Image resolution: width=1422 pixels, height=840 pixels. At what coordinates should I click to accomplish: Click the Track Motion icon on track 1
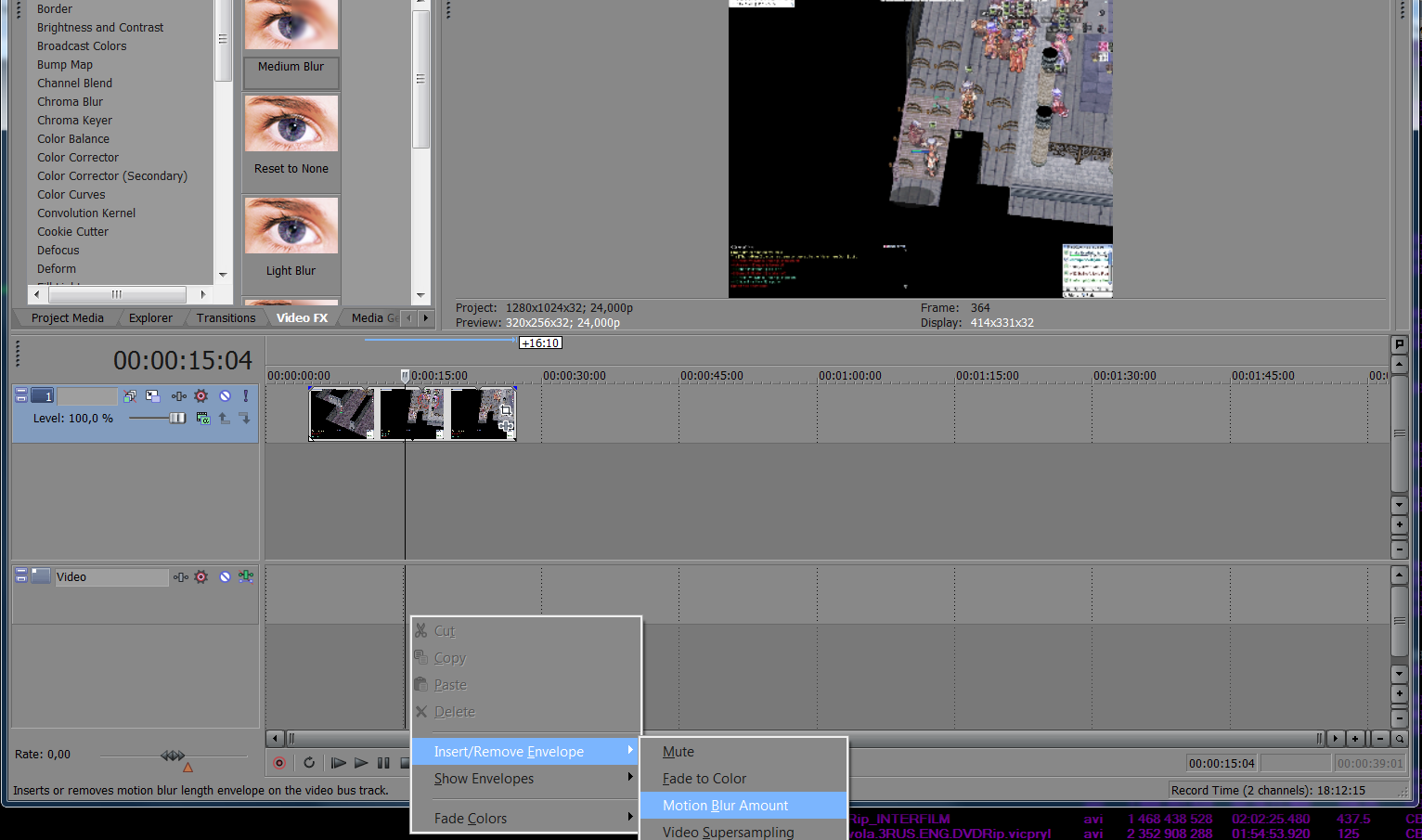coord(152,396)
